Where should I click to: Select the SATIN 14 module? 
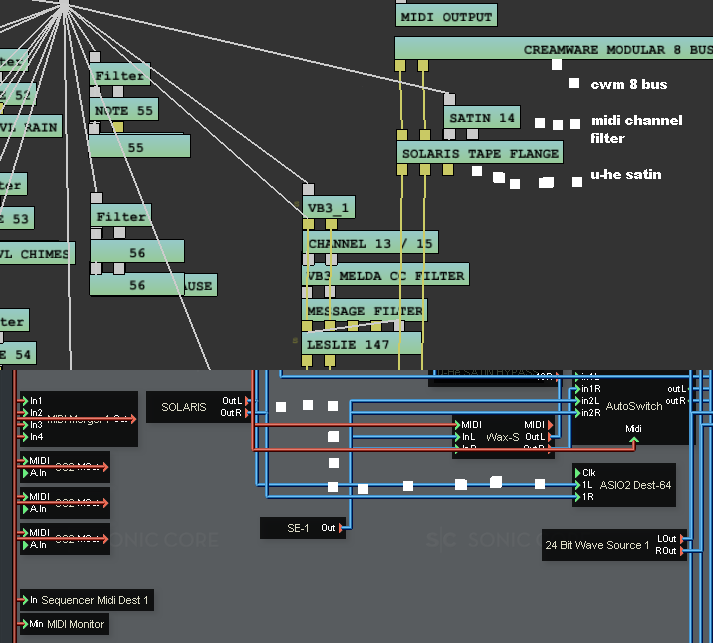(482, 118)
